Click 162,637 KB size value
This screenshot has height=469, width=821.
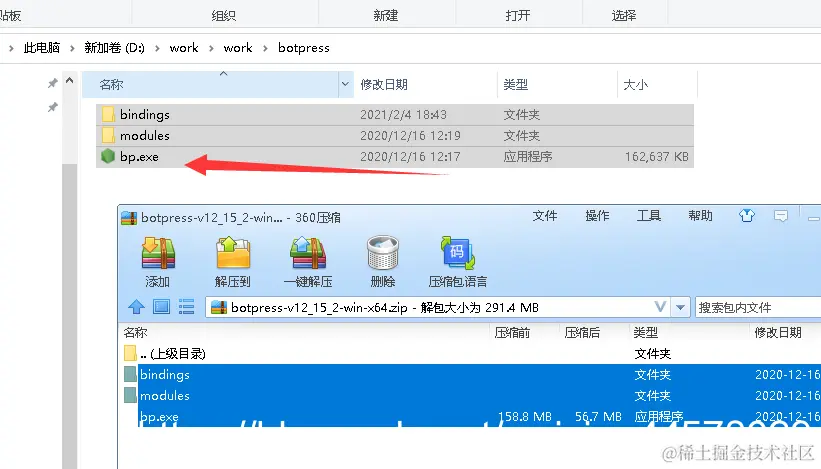click(657, 157)
